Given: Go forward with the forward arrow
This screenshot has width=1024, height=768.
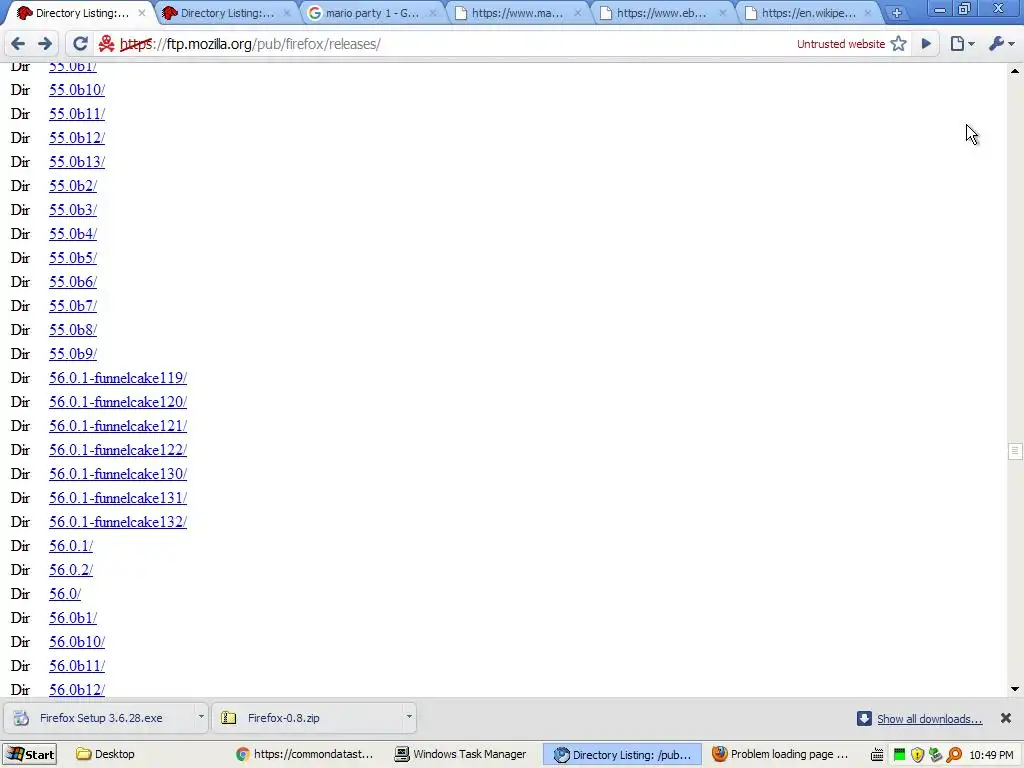Looking at the screenshot, I should click(x=45, y=44).
